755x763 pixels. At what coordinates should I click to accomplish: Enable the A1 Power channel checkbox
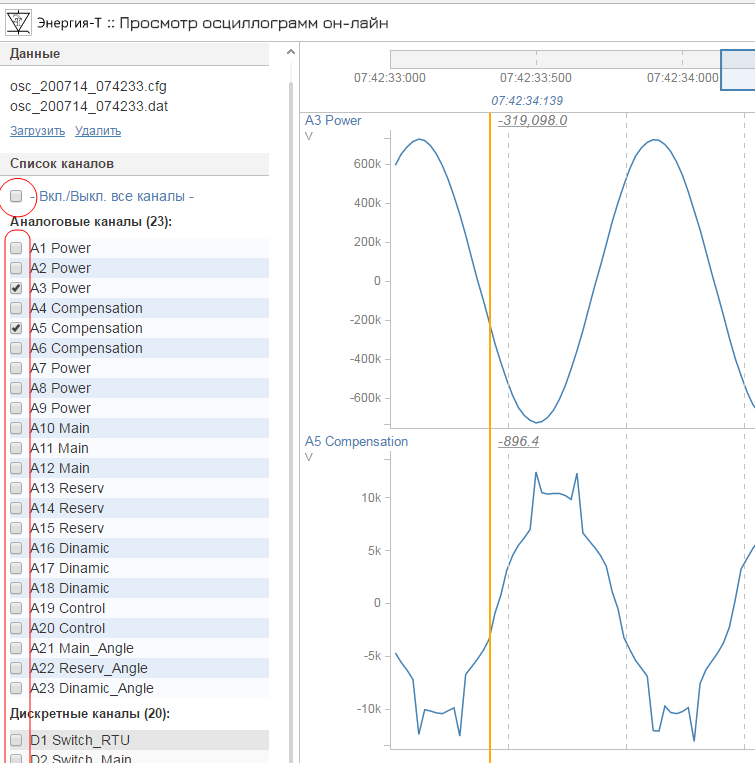click(16, 248)
